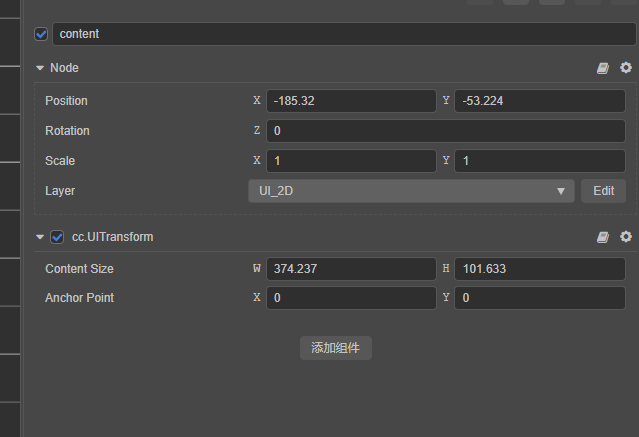Open Node section gear settings menu
This screenshot has width=639, height=437.
tap(626, 68)
